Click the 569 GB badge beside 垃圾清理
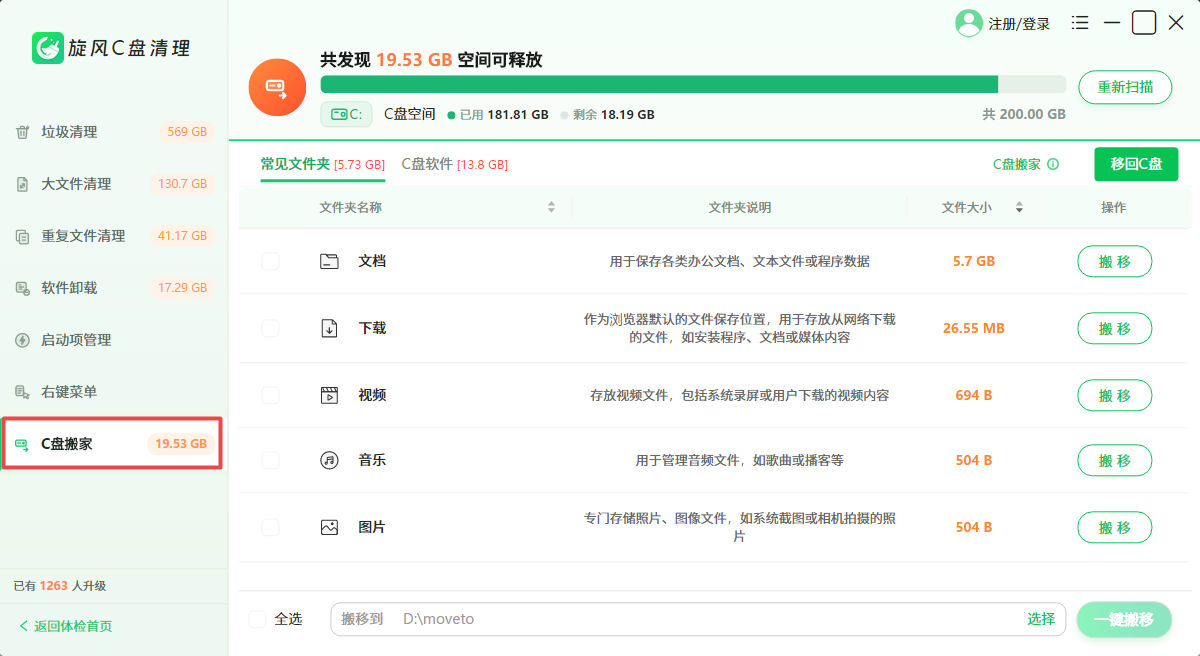 187,132
